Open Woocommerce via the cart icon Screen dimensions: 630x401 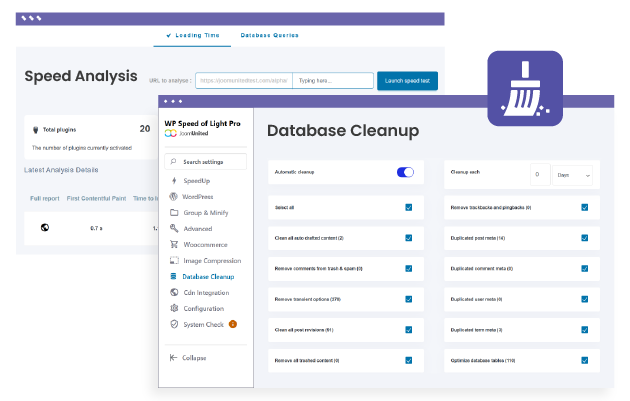click(174, 244)
